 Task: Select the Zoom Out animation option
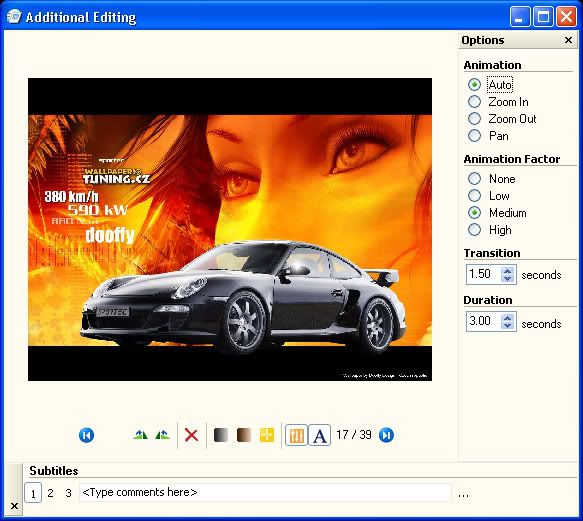click(x=474, y=119)
